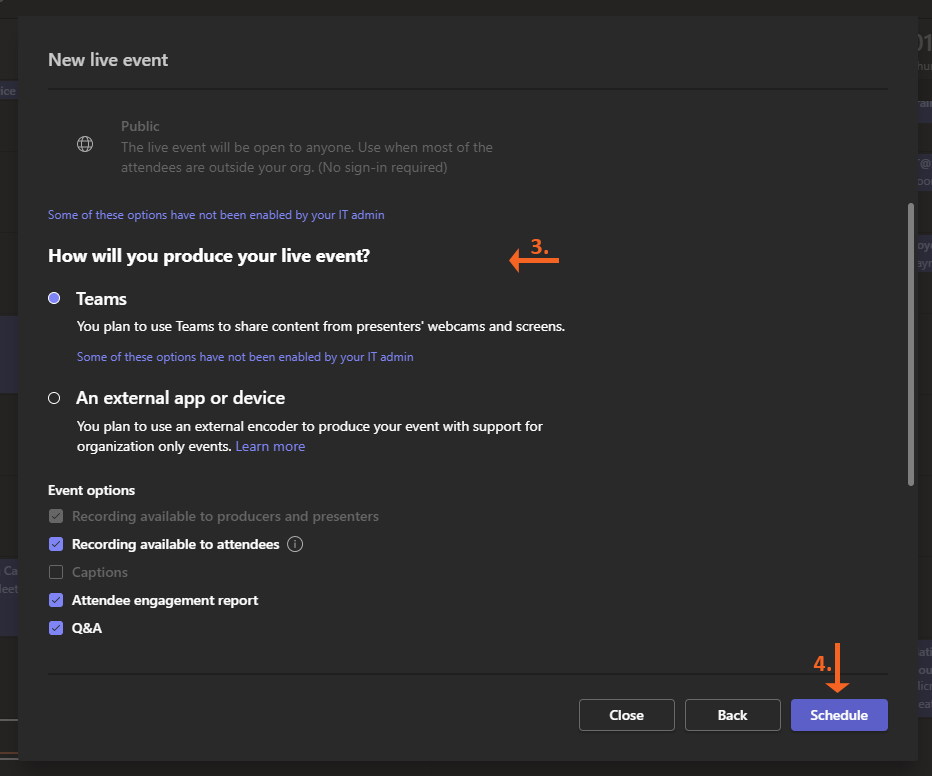Screen dimensions: 932x776
Task: Enable the Captions checkbox
Action: pos(56,573)
